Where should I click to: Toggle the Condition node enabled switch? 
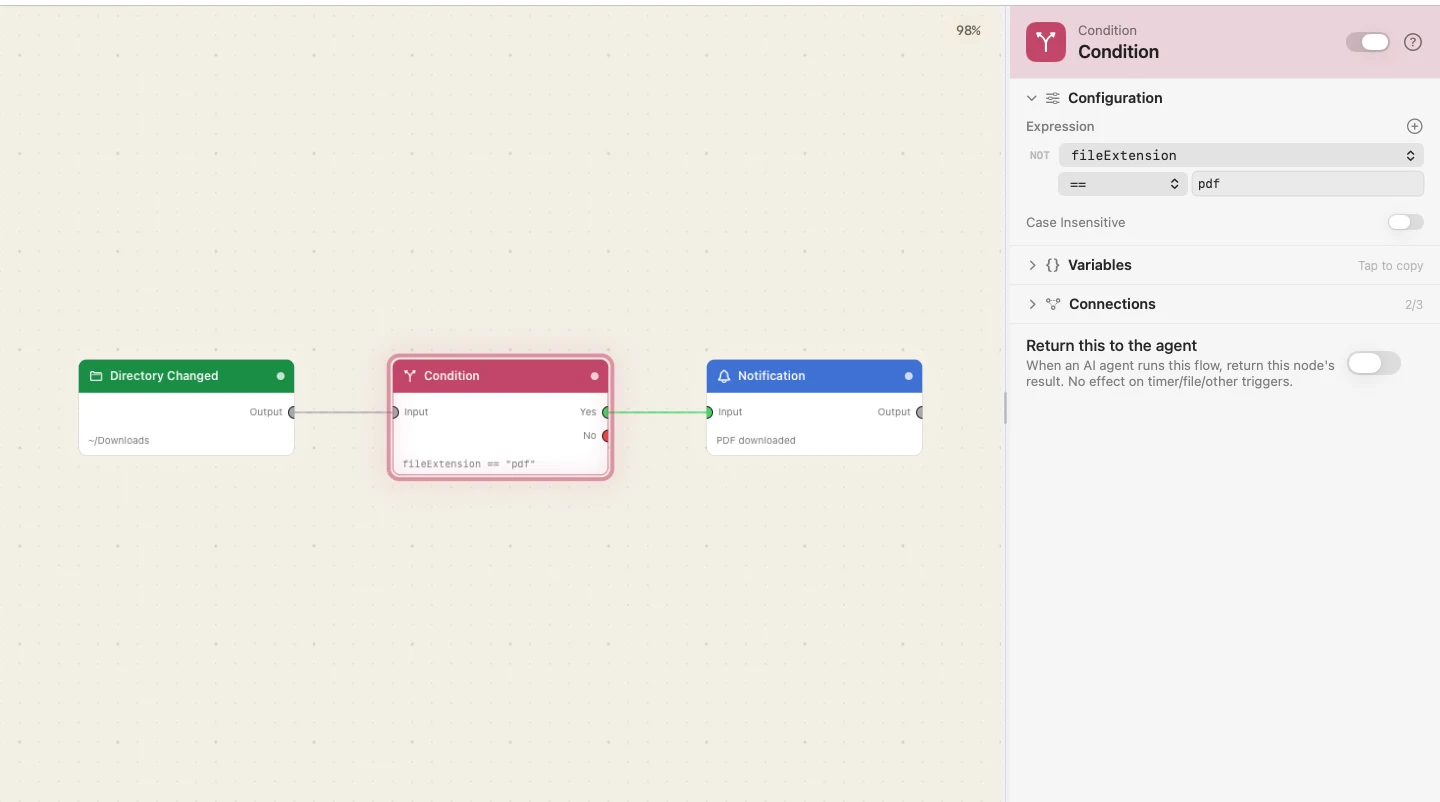(x=1368, y=42)
